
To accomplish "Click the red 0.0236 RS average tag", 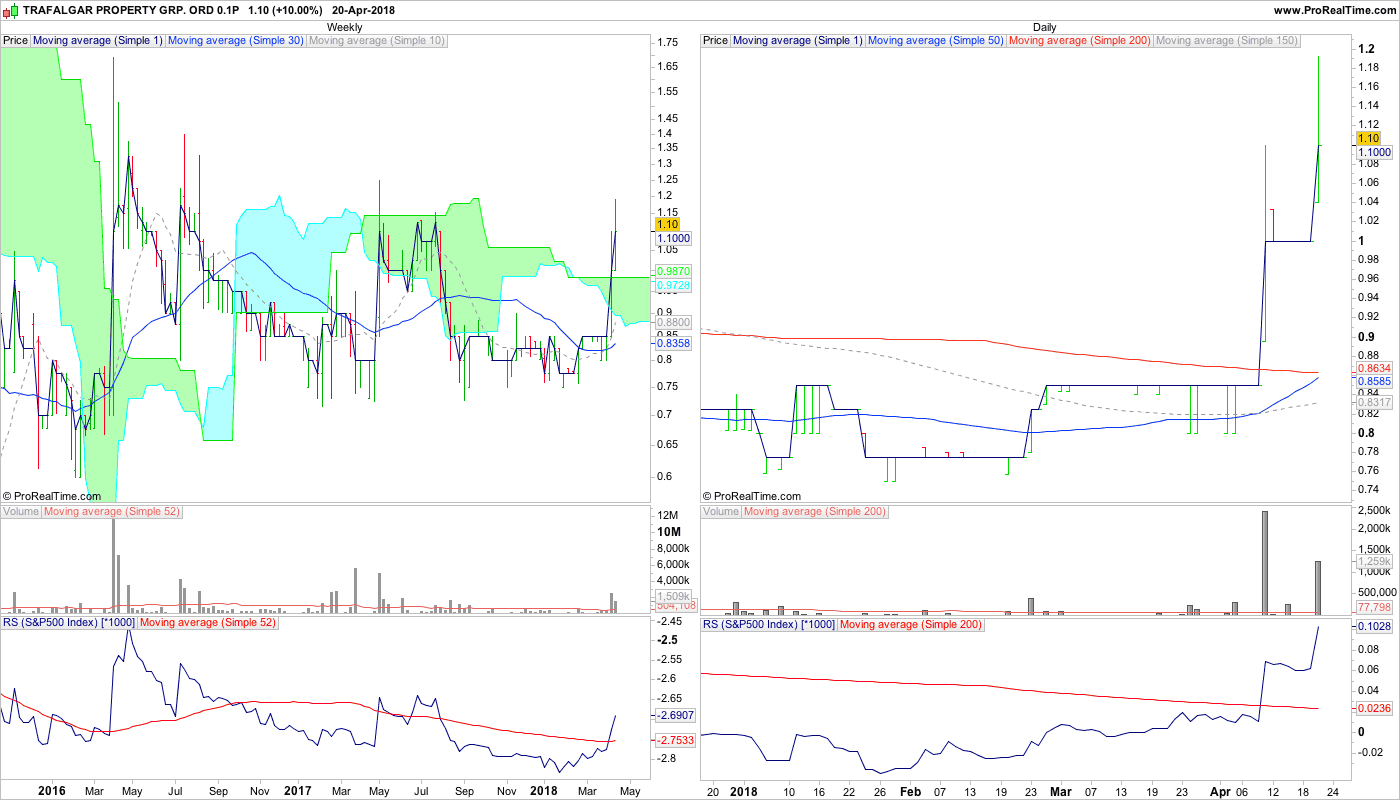I will point(1374,708).
